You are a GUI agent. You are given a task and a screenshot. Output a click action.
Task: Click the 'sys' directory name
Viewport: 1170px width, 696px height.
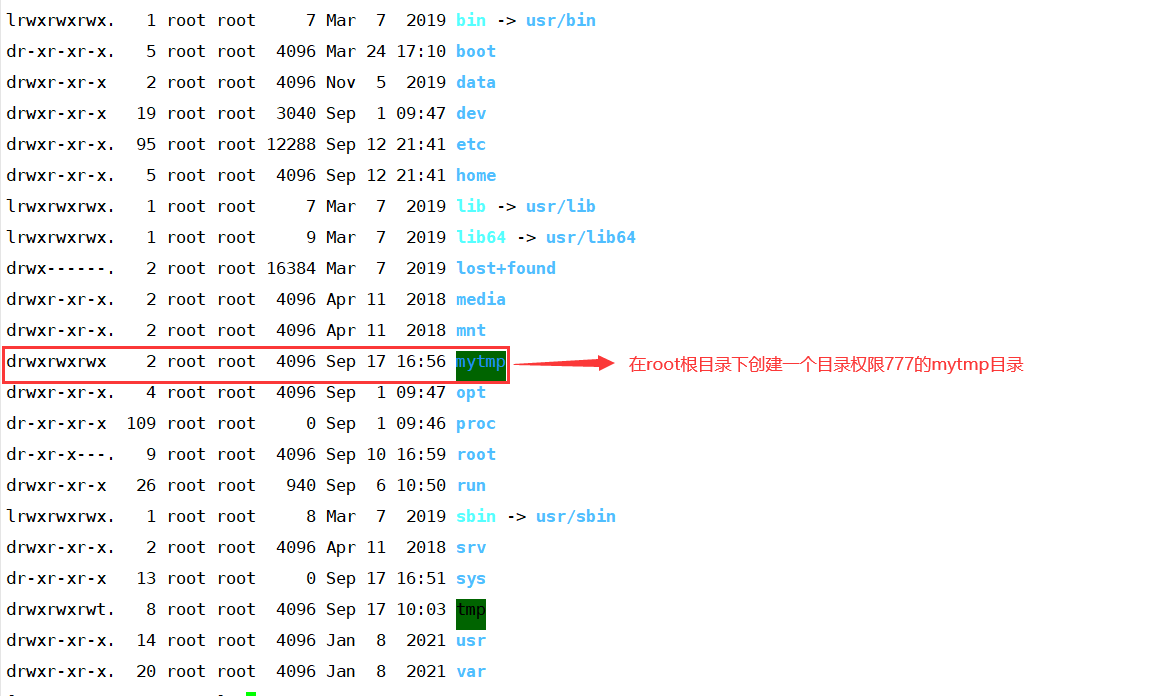tap(471, 578)
